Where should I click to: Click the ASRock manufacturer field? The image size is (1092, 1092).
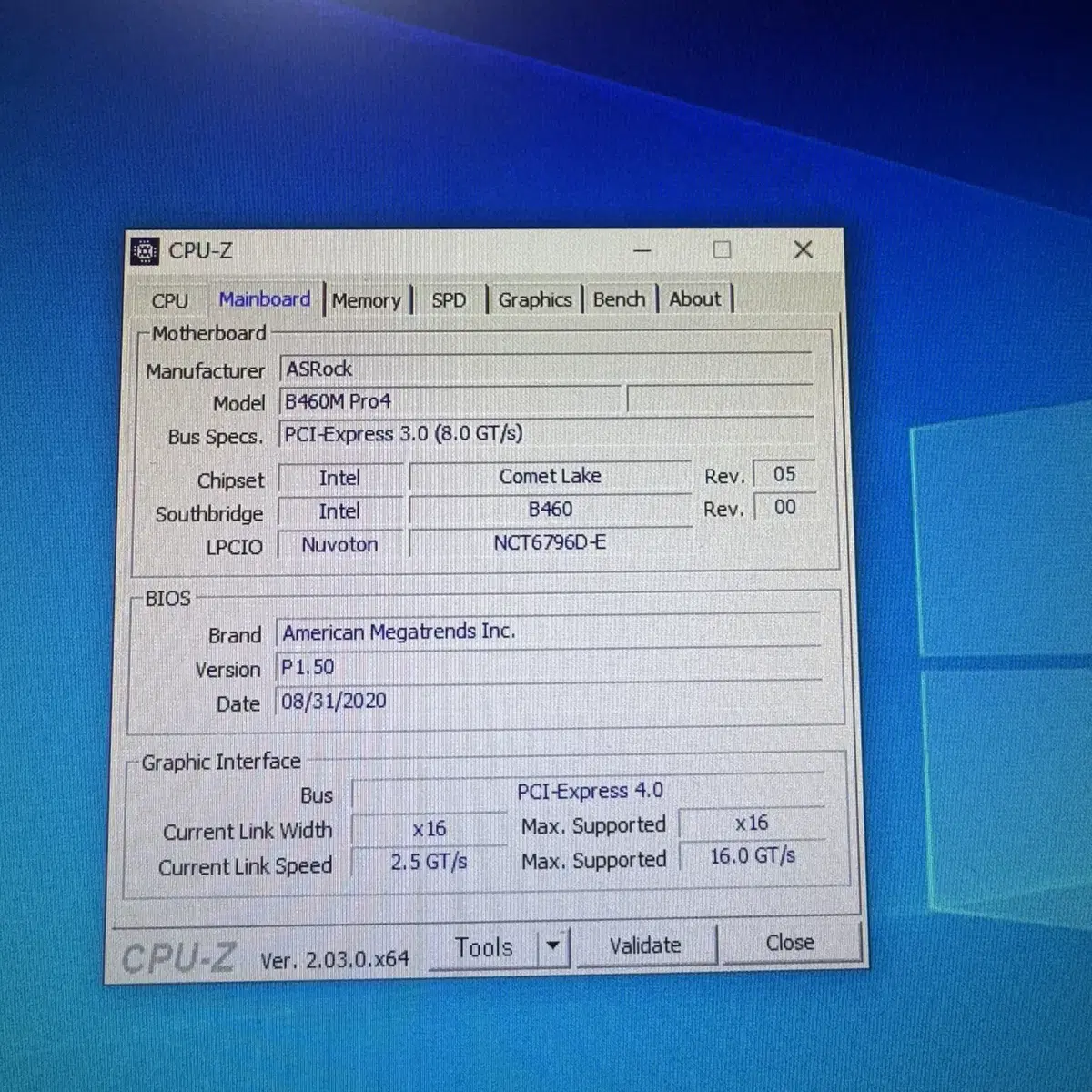[545, 368]
